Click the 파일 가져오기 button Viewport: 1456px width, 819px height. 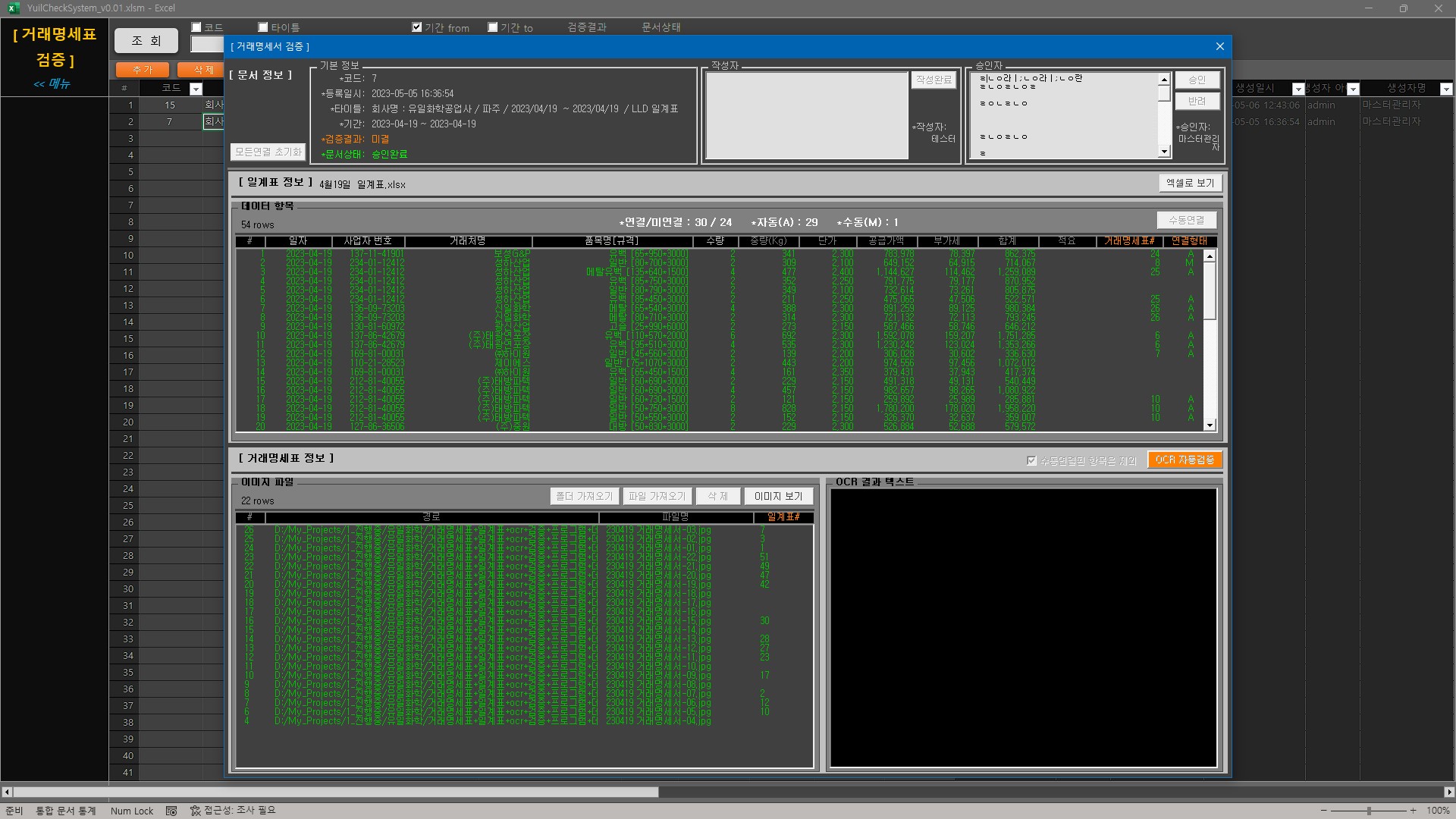[x=657, y=496]
